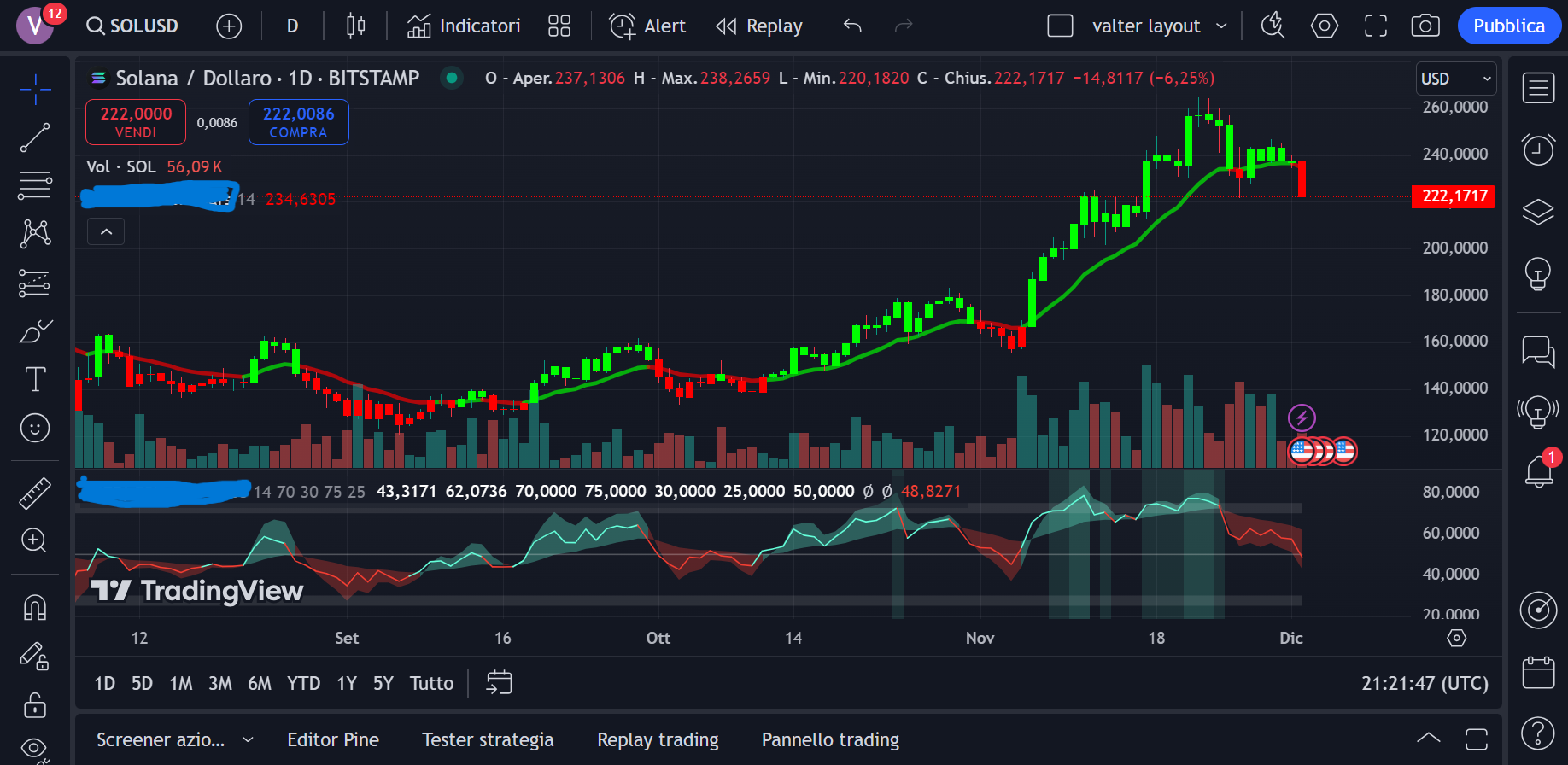Screen dimensions: 1568x765
Task: Open the Indicatori indicators dialog
Action: 464,26
